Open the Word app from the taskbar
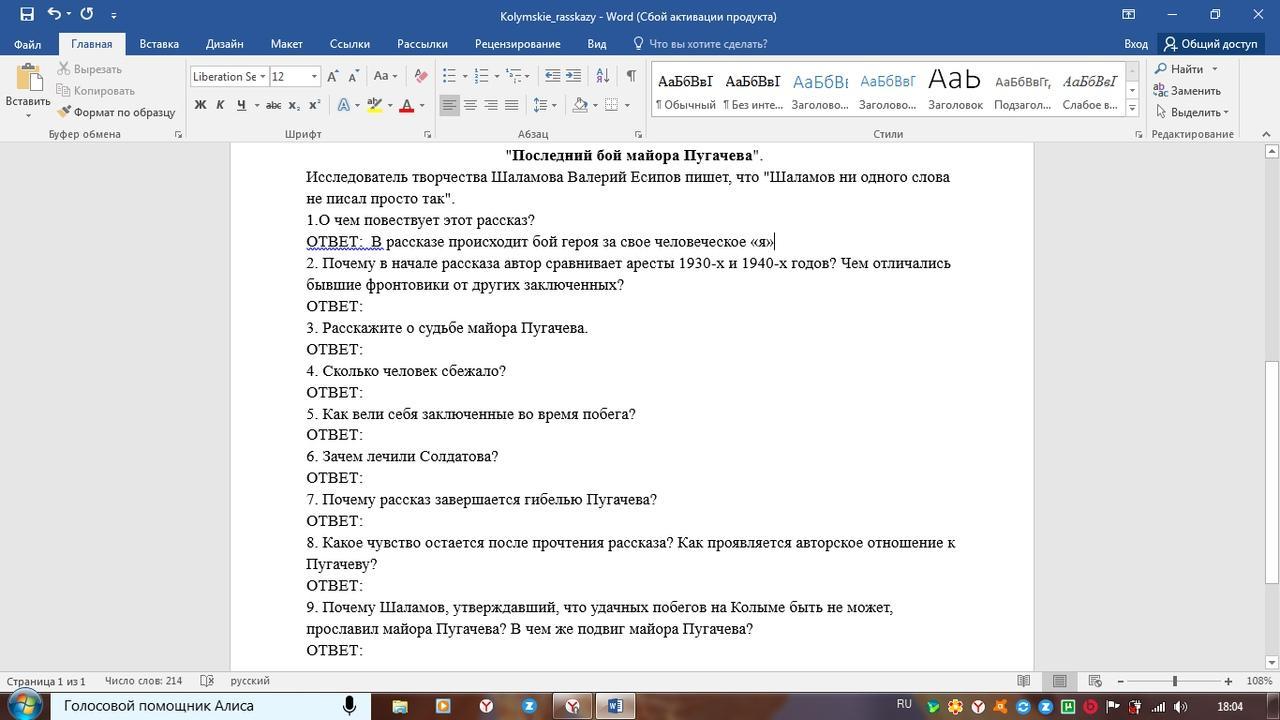 coord(615,706)
